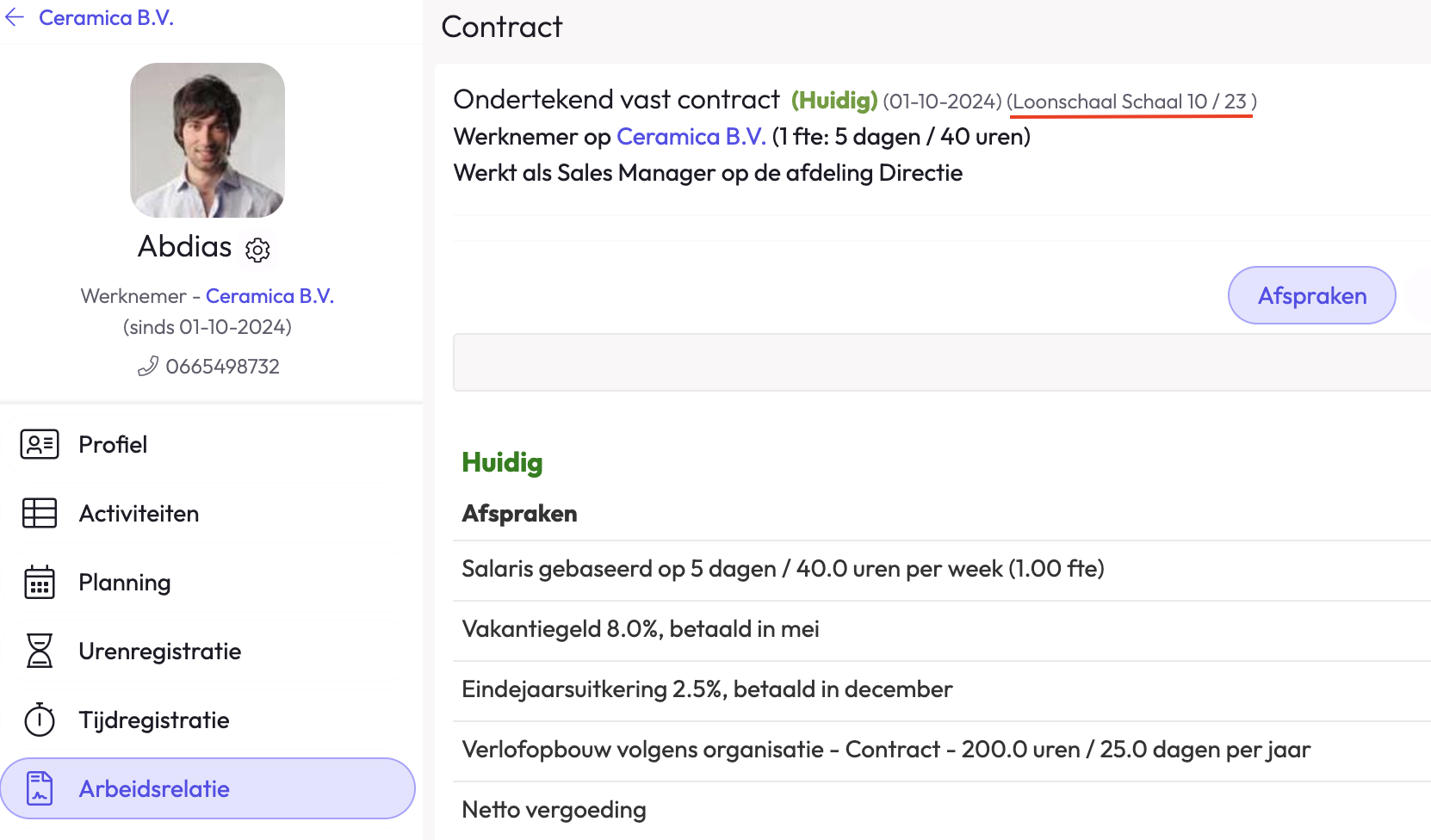The height and width of the screenshot is (840, 1431).
Task: Click Ceramica B.V. back link at top
Action: coord(106,18)
